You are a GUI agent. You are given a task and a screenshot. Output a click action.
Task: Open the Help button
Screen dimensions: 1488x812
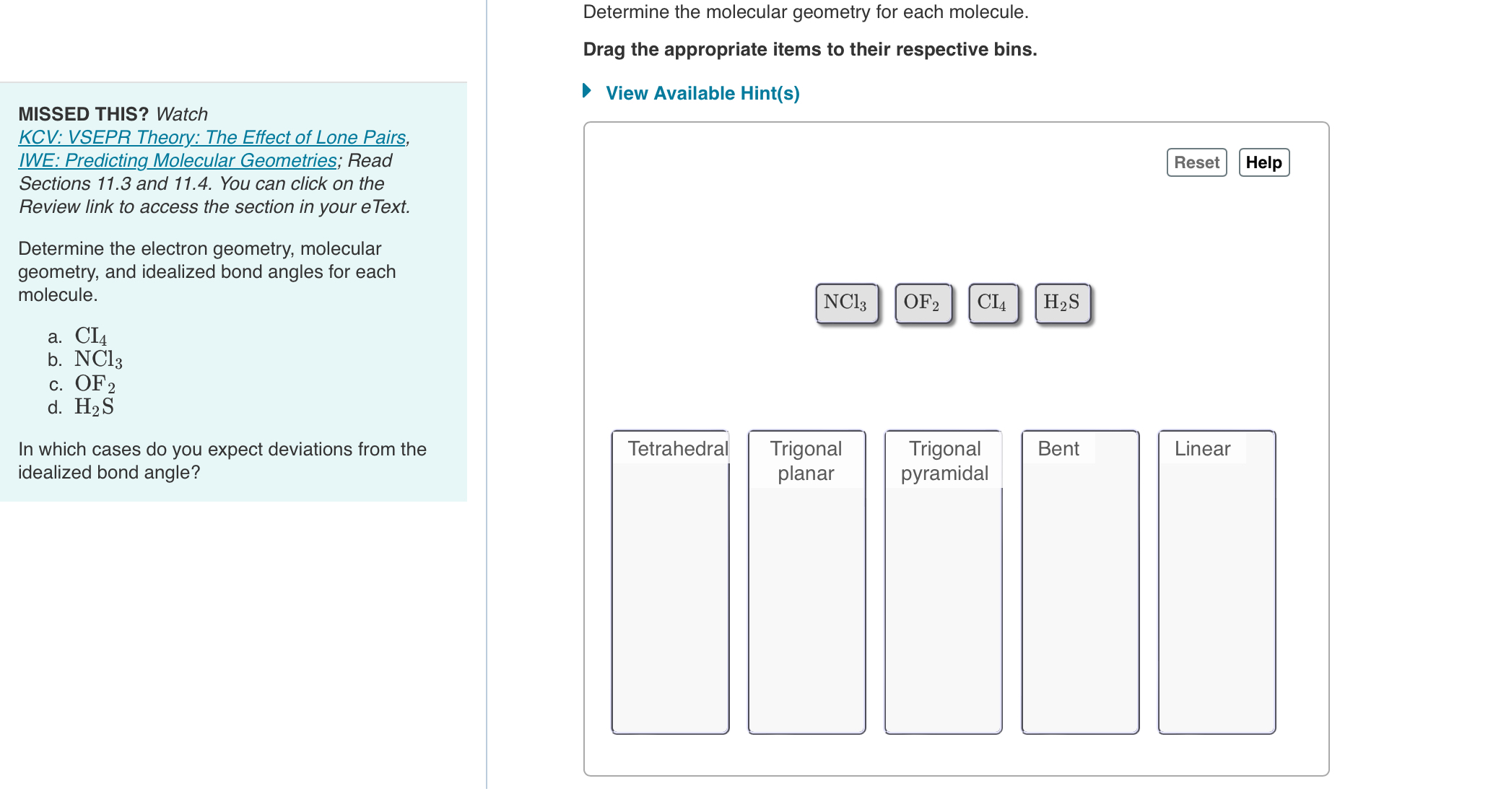[1264, 162]
